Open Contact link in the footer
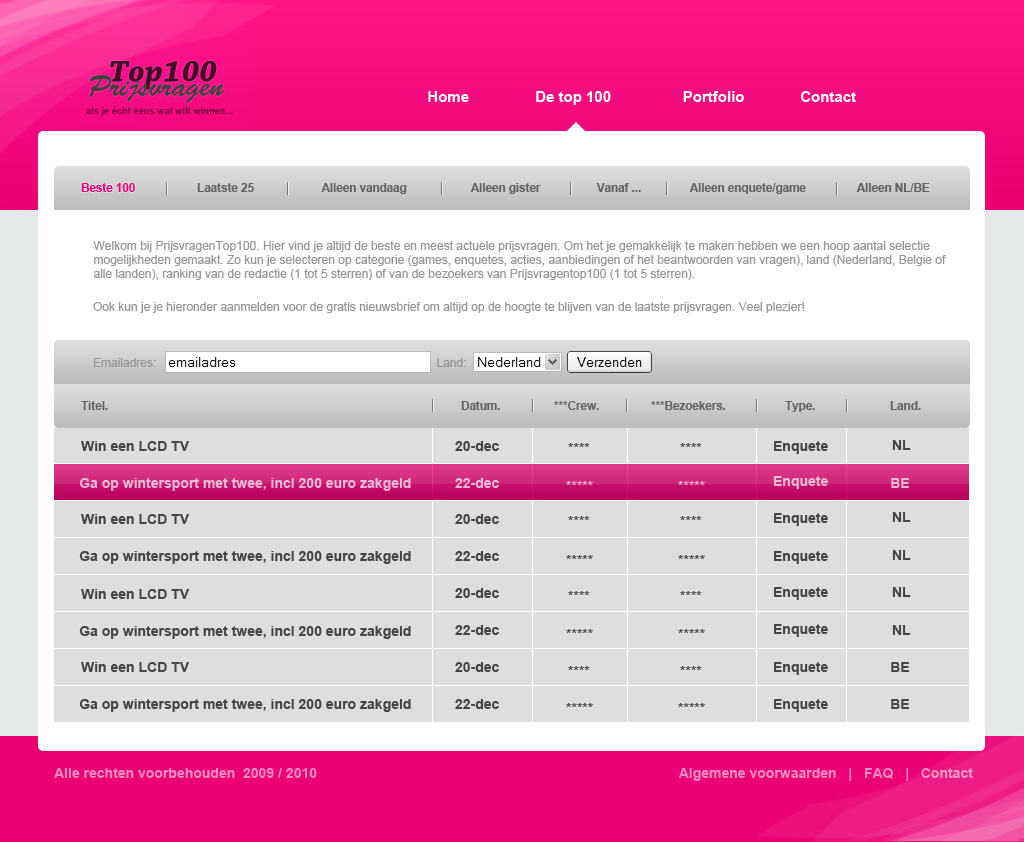 click(946, 773)
